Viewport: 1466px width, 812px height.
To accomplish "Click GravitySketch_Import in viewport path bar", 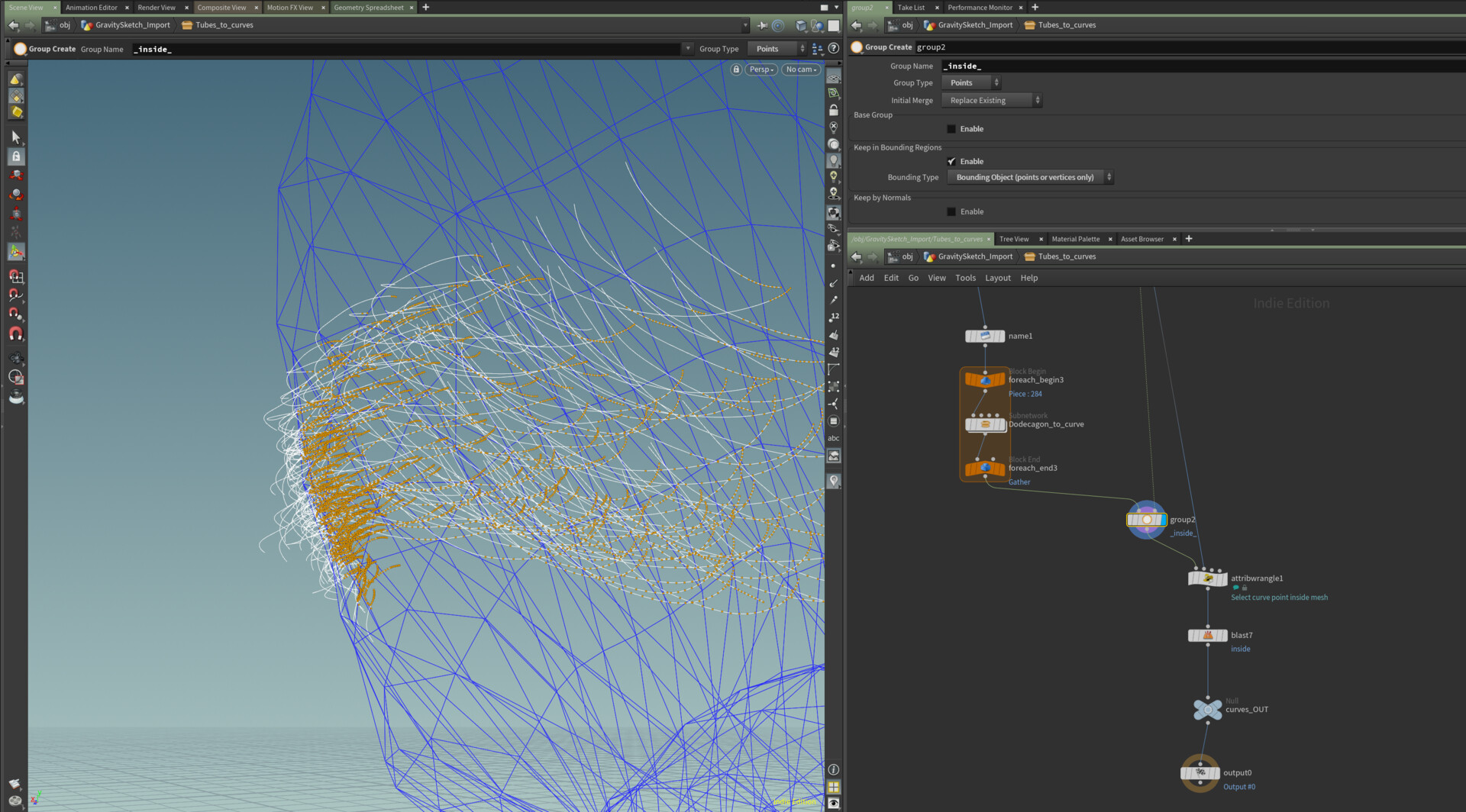I will pyautogui.click(x=132, y=25).
